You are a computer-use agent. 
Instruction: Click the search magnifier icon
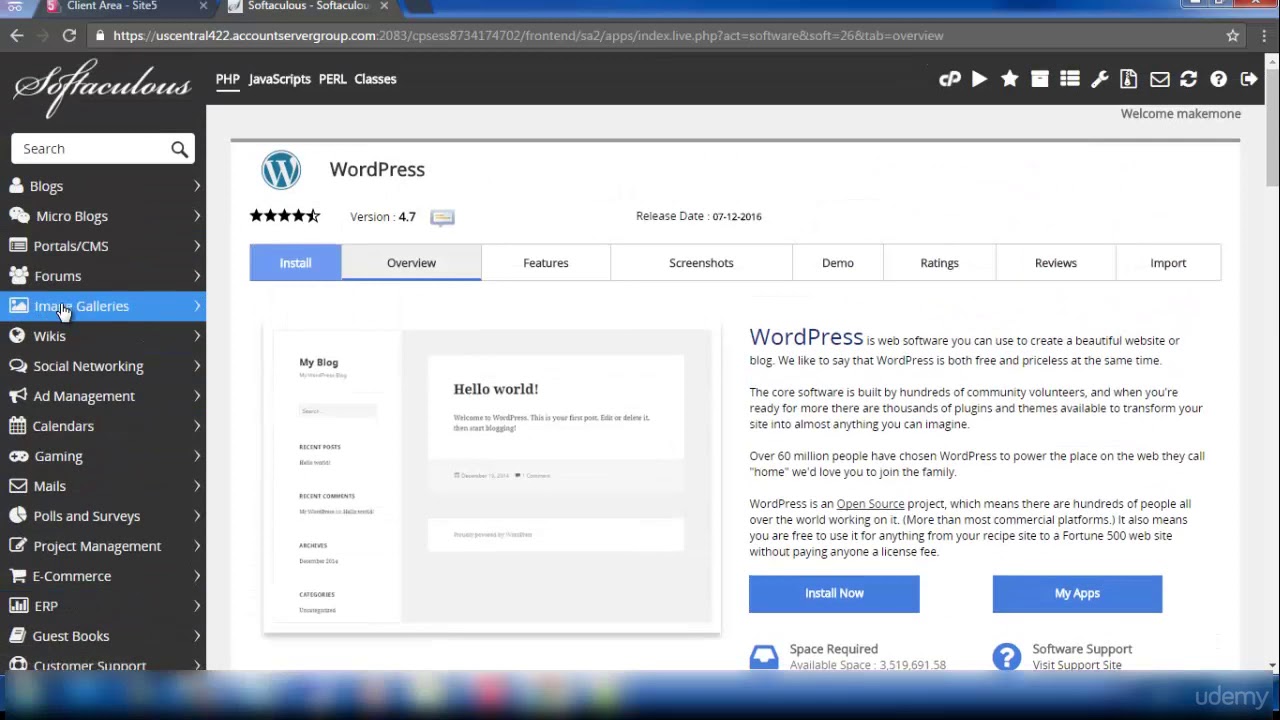point(179,149)
